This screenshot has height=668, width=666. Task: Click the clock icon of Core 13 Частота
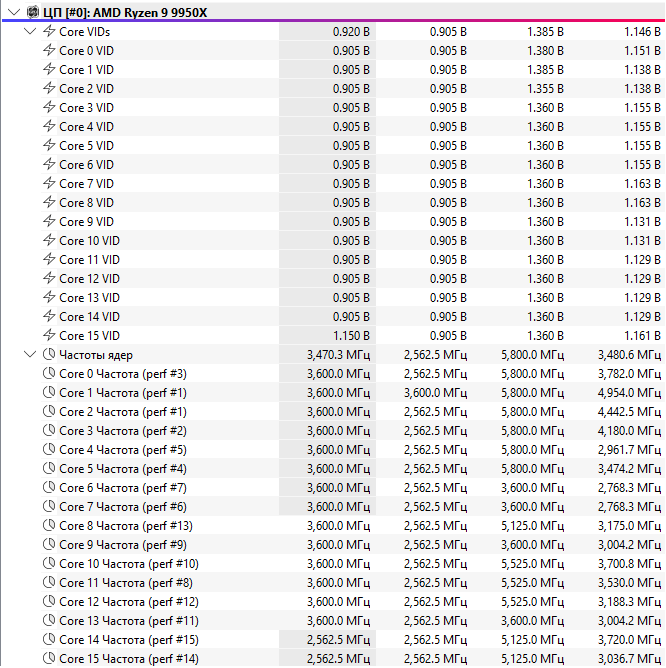(49, 621)
